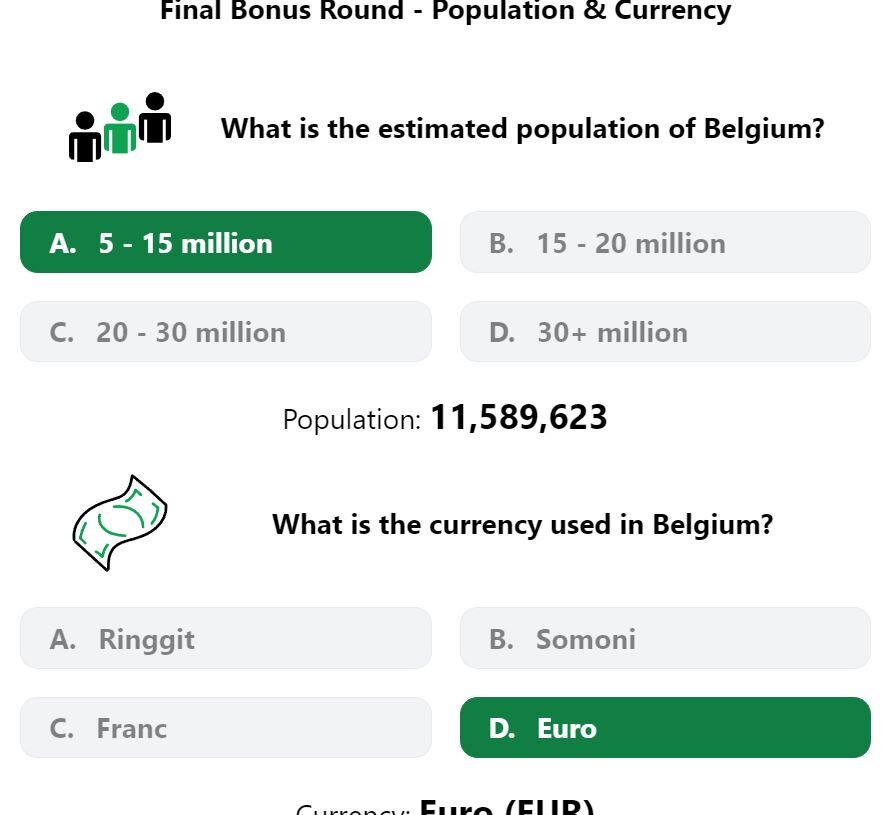
Task: Click the "Population:" result label
Action: coord(352,420)
